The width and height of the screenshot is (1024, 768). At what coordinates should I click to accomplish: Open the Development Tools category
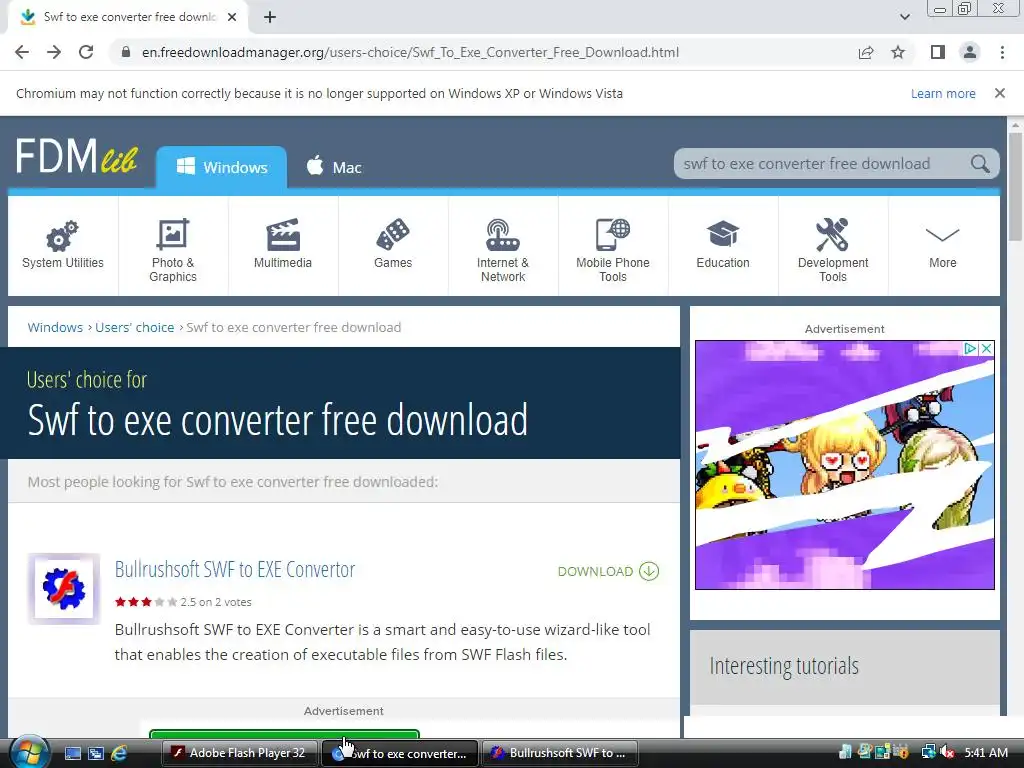833,246
